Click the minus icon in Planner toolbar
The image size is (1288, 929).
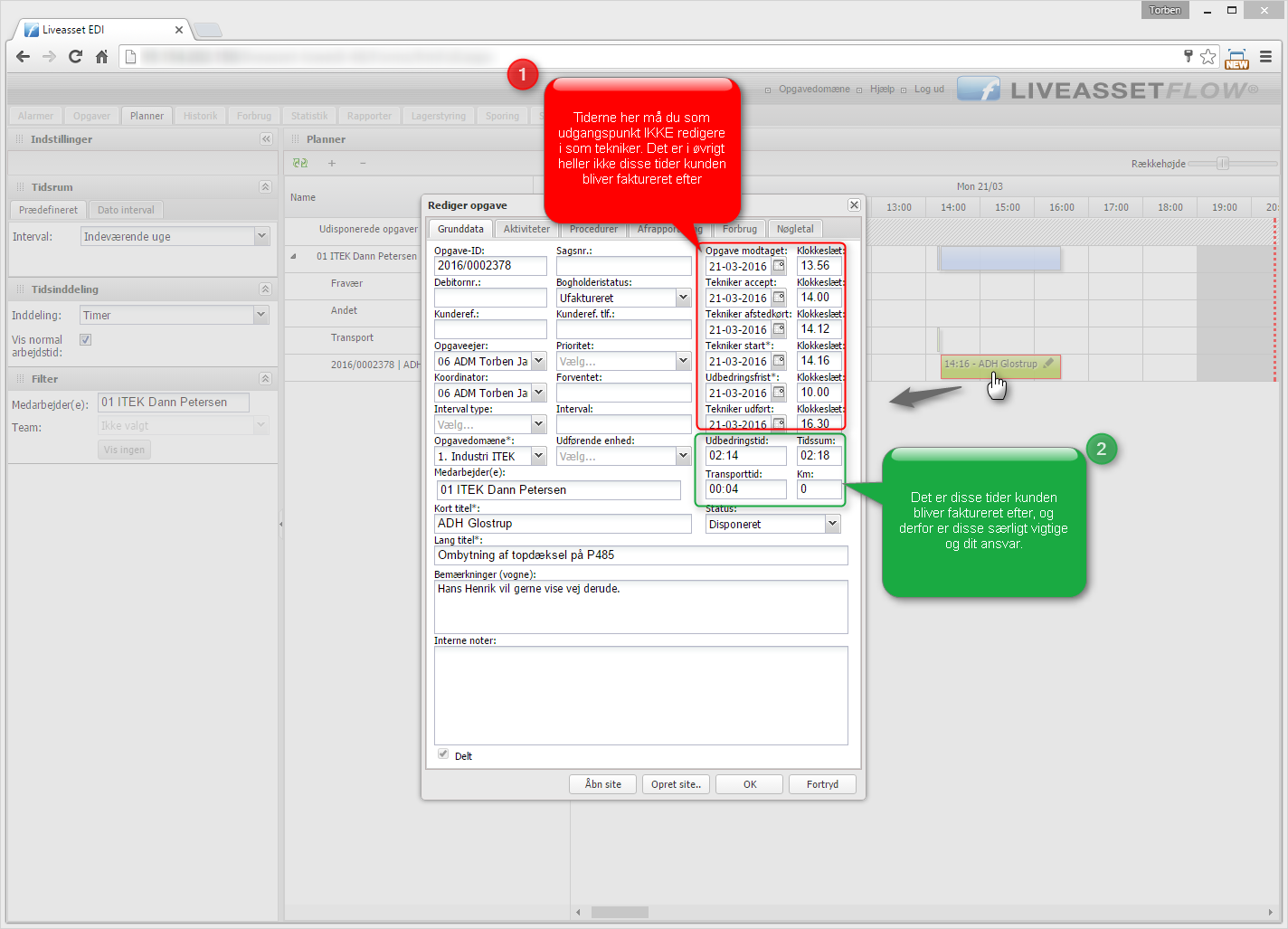(x=363, y=164)
